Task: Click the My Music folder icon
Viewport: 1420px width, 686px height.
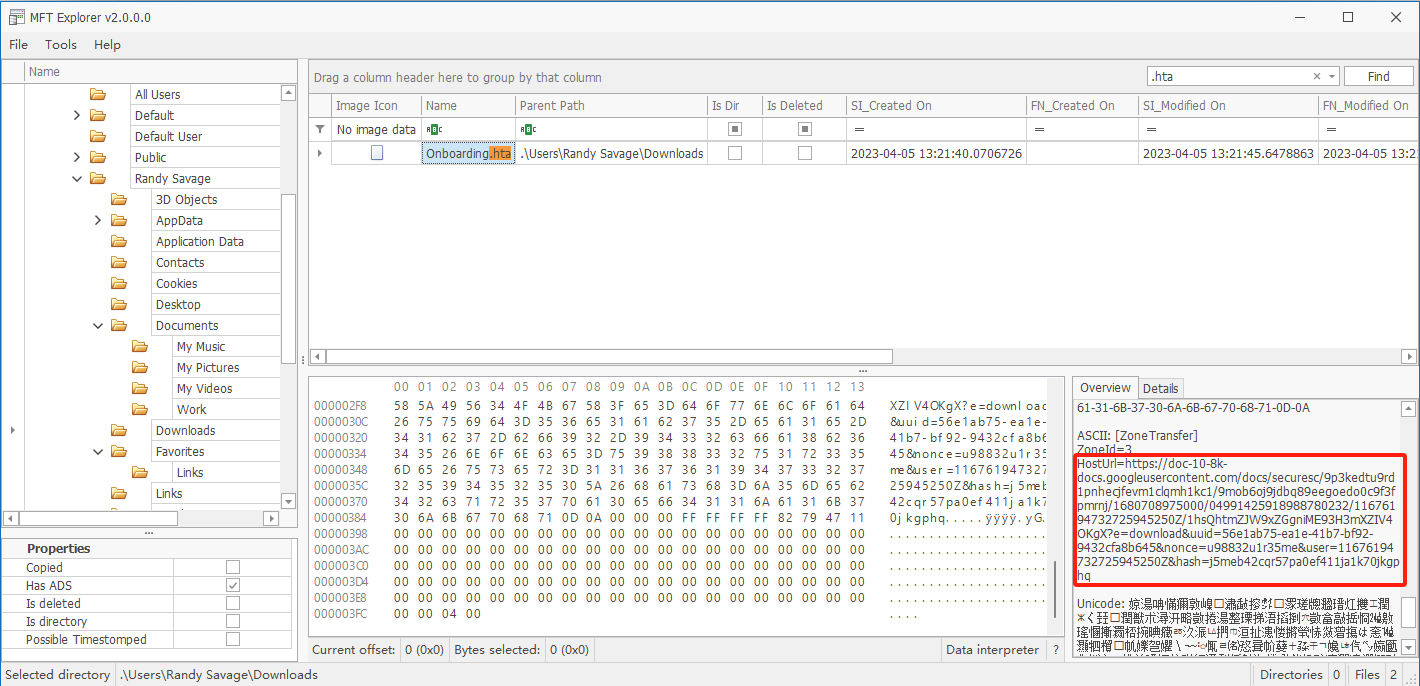Action: coord(139,346)
